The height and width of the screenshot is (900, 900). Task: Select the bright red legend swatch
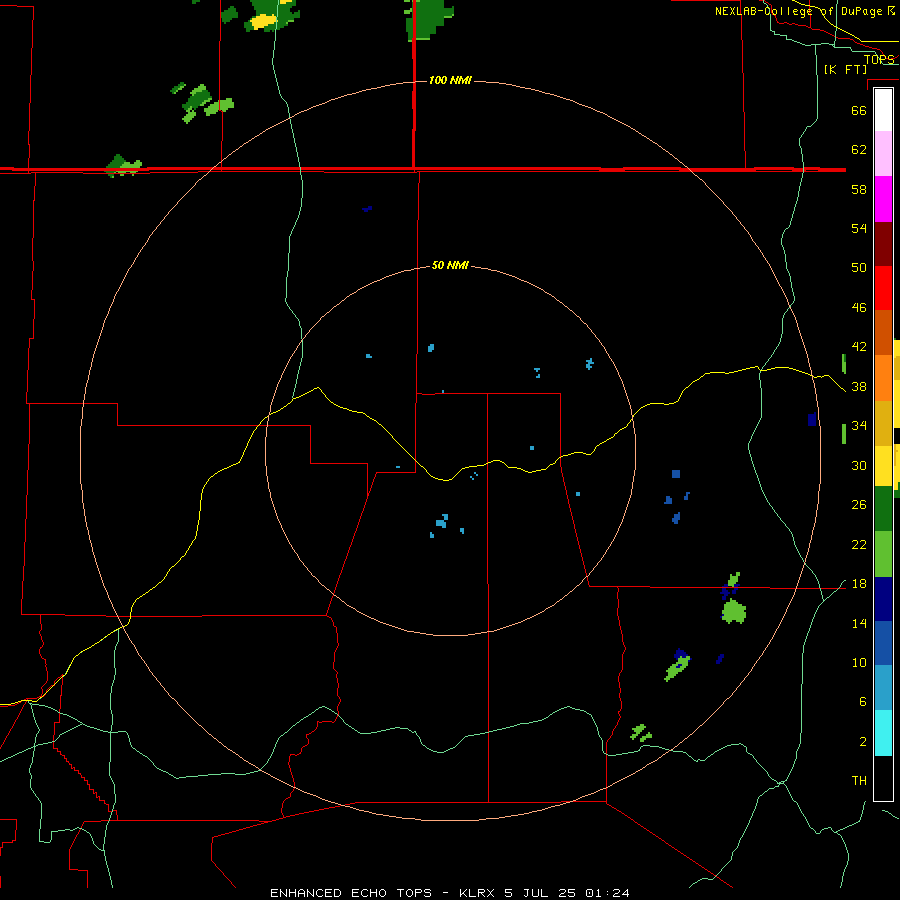pyautogui.click(x=883, y=288)
